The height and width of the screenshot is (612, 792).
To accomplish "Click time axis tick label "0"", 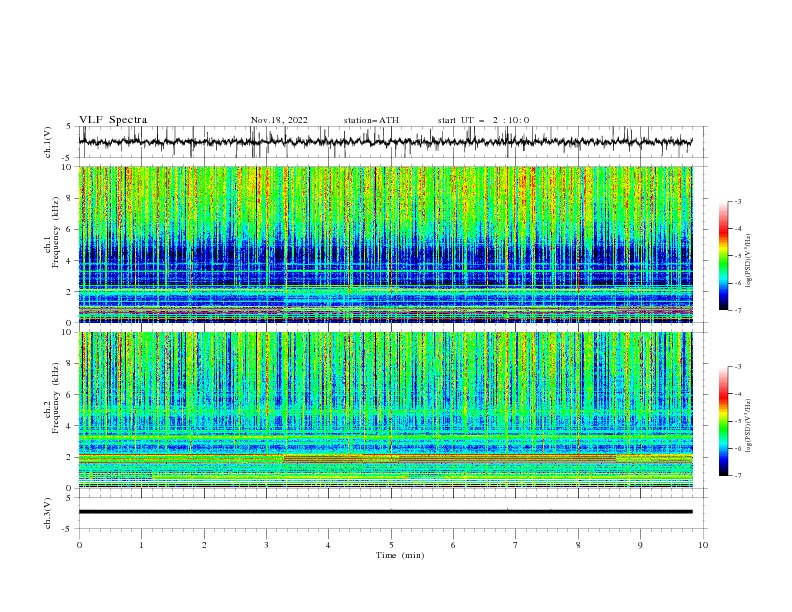I will [79, 545].
